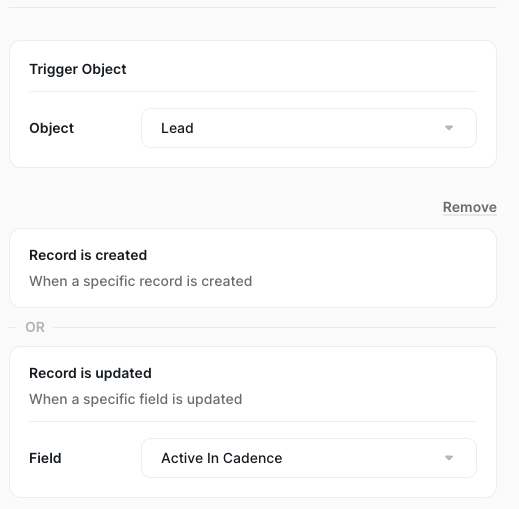Click the divider line under Trigger Object heading

tap(253, 91)
